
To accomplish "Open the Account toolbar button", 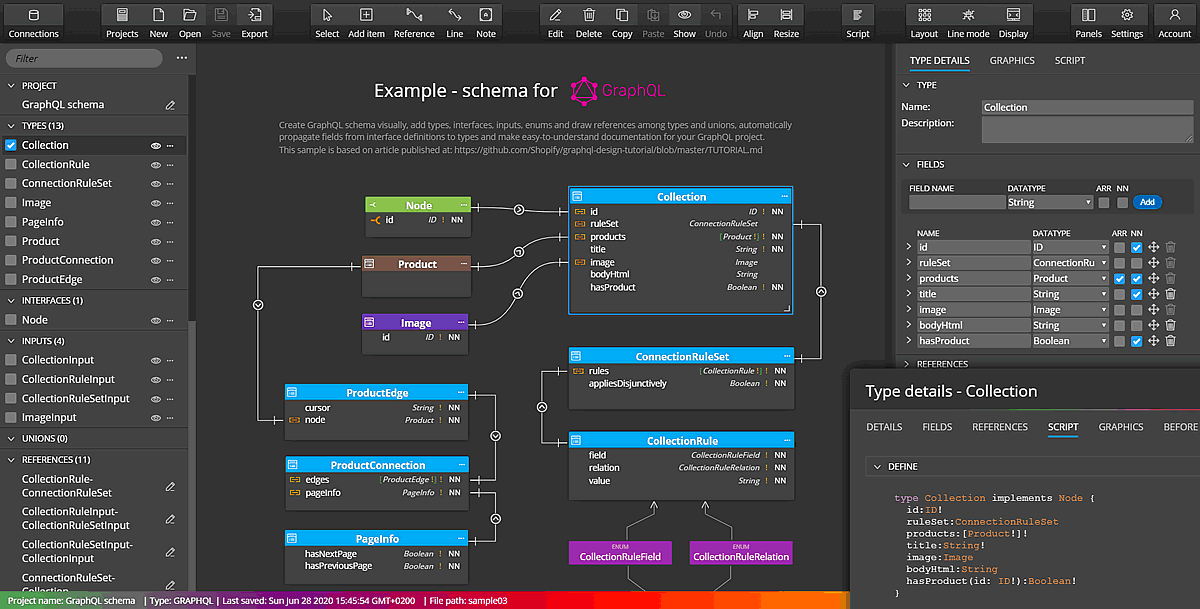I will [x=1175, y=23].
